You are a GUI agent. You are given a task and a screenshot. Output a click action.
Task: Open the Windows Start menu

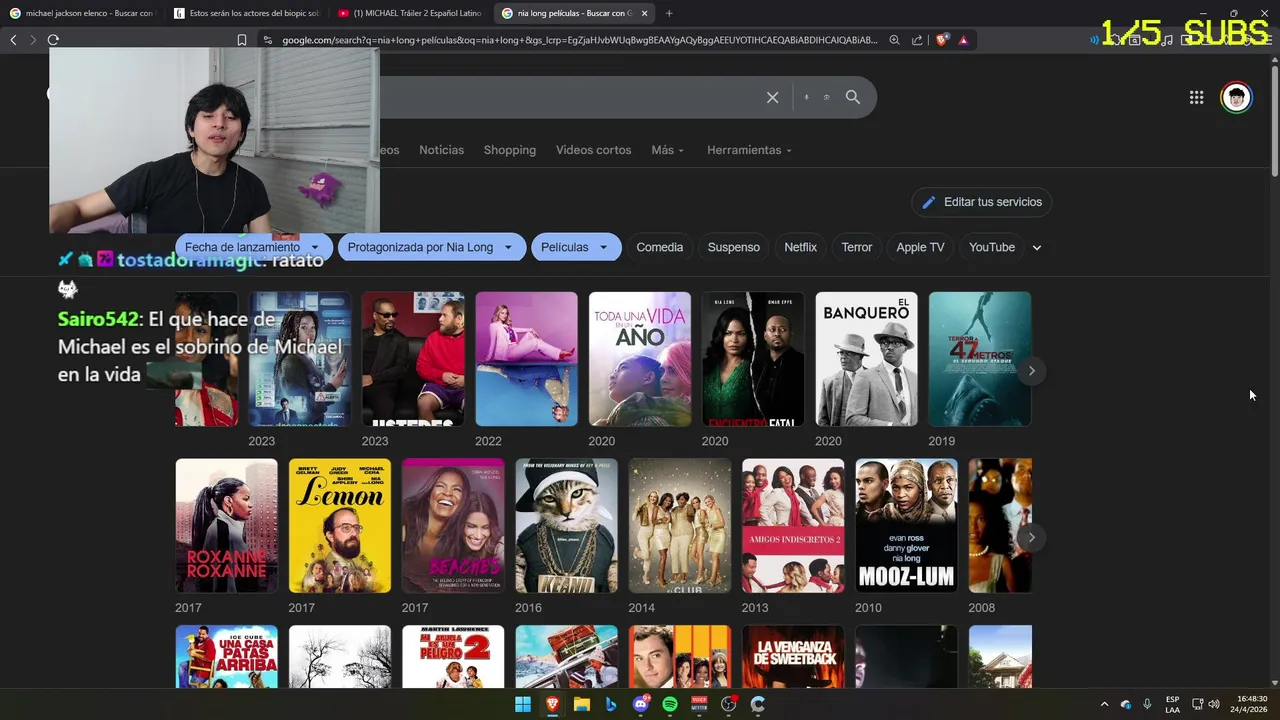click(523, 704)
